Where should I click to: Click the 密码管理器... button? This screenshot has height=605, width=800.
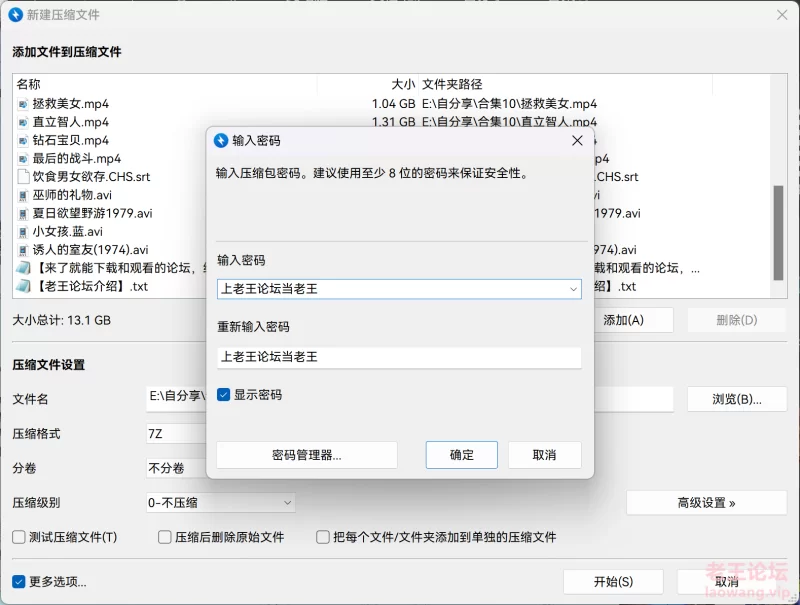[x=307, y=455]
